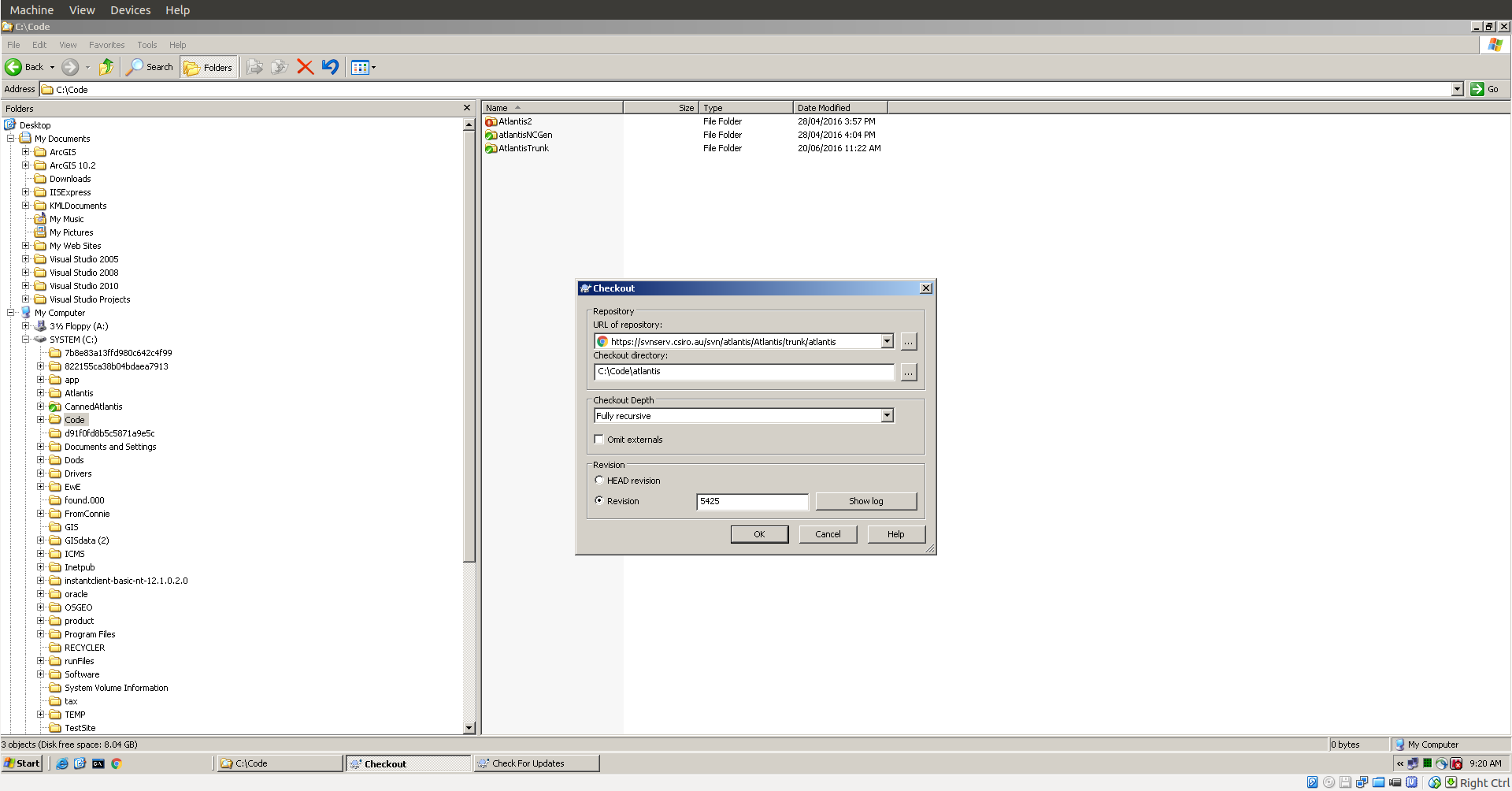Open the Tools menu
The image size is (1512, 791).
146,45
